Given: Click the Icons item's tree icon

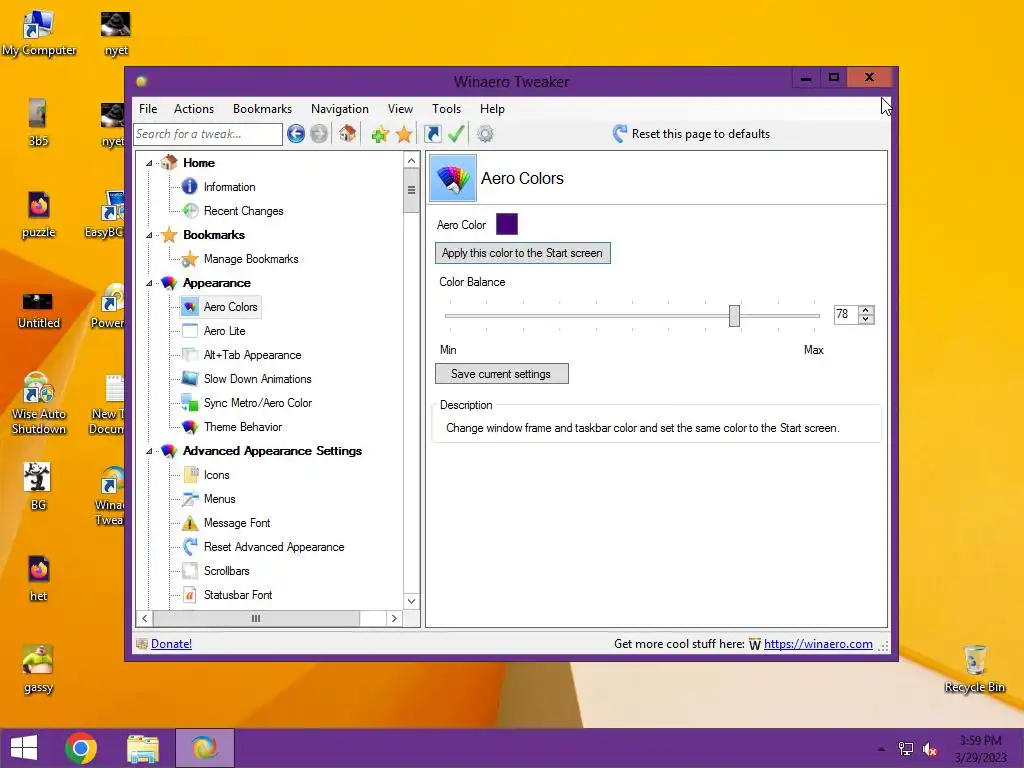Looking at the screenshot, I should point(190,475).
